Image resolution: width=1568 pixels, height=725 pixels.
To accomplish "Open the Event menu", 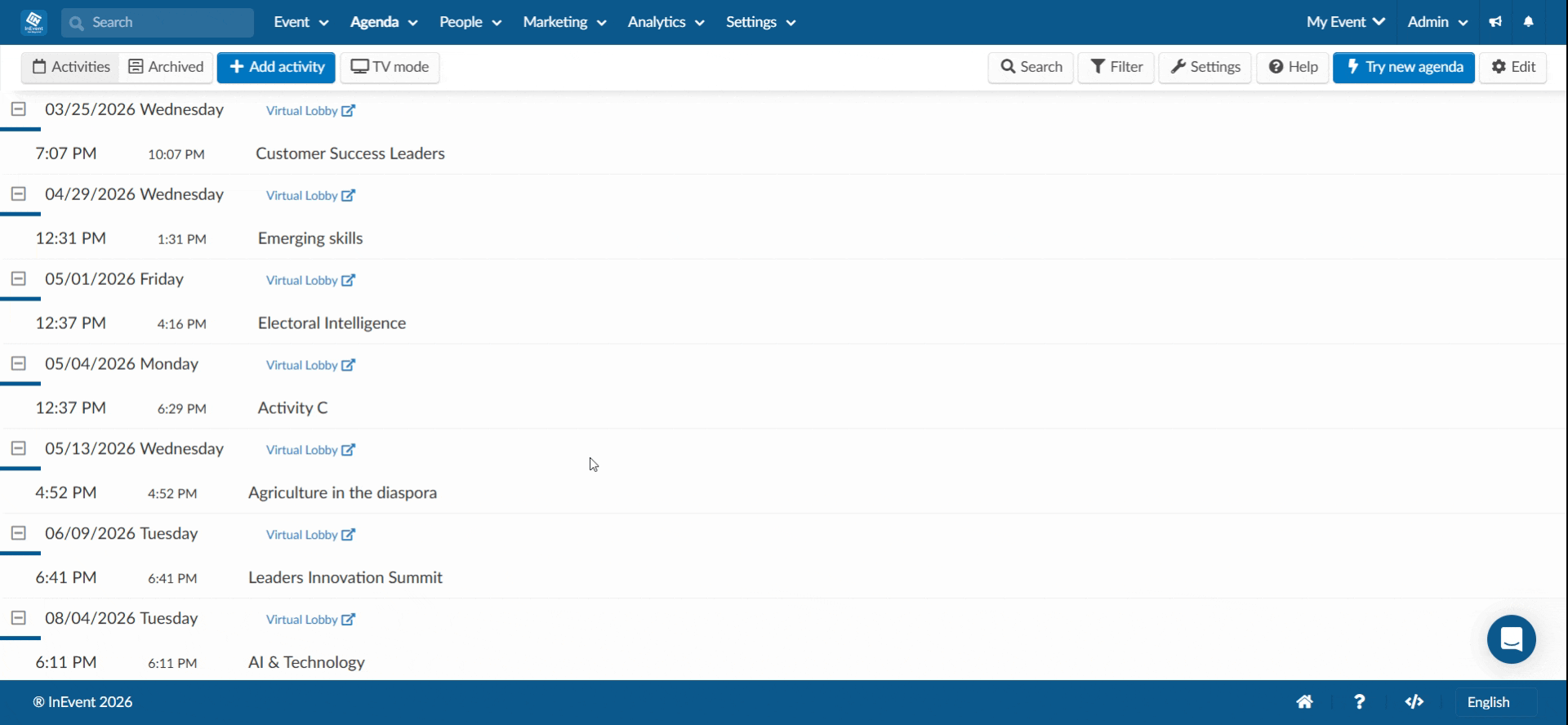I will (301, 22).
